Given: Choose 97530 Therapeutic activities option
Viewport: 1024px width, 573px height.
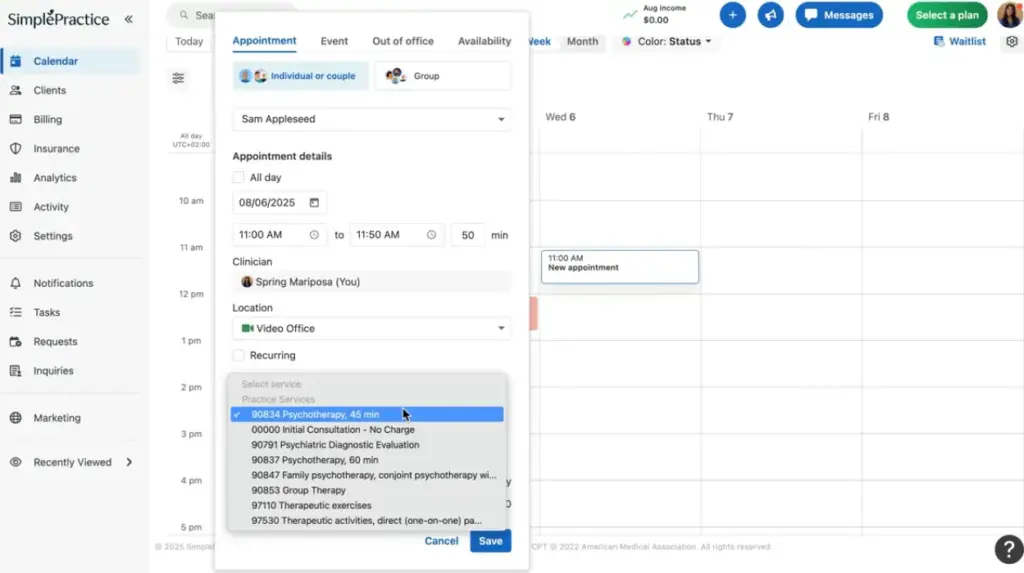Looking at the screenshot, I should [x=367, y=521].
